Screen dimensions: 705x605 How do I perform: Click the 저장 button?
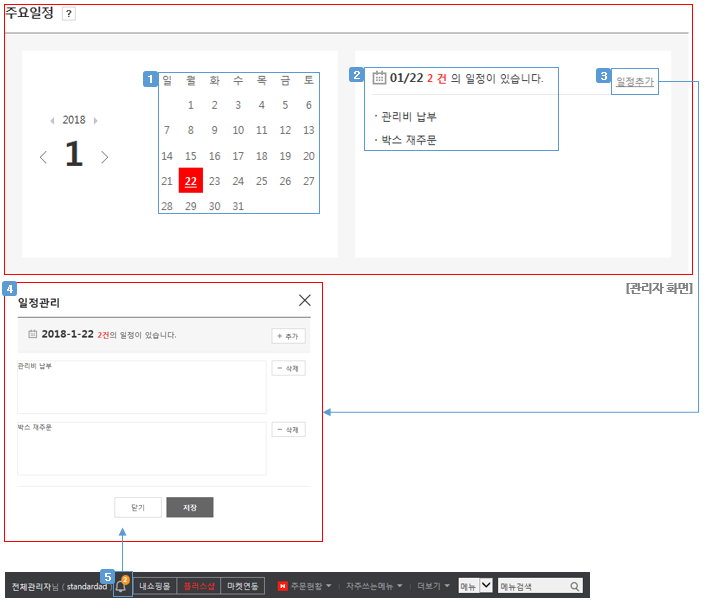point(190,507)
